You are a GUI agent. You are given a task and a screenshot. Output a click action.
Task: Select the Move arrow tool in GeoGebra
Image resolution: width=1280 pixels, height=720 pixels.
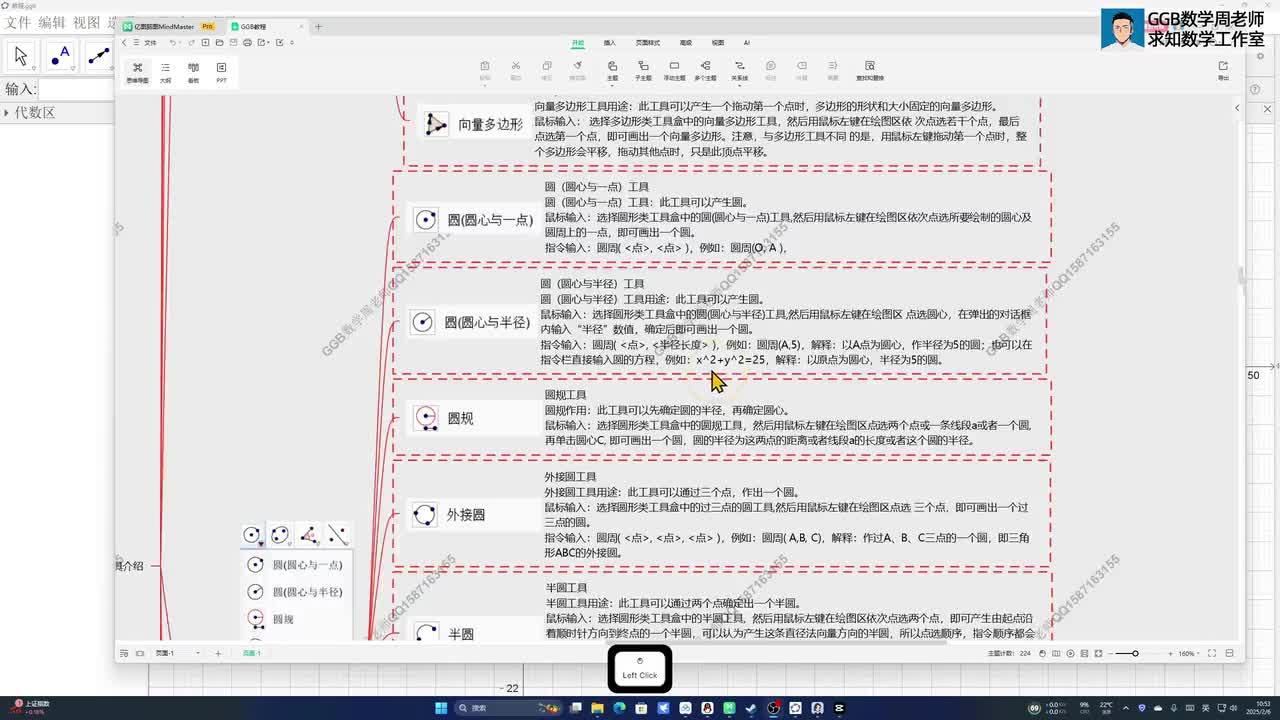click(21, 57)
